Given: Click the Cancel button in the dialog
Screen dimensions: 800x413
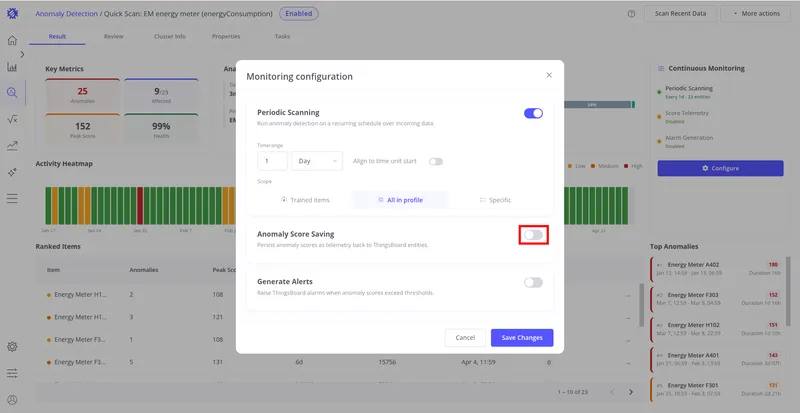Looking at the screenshot, I should [x=465, y=337].
